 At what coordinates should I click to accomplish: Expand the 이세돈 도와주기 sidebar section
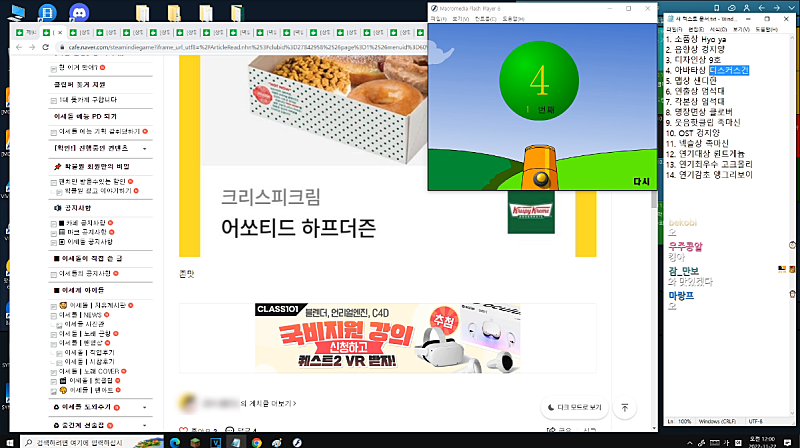(x=144, y=407)
